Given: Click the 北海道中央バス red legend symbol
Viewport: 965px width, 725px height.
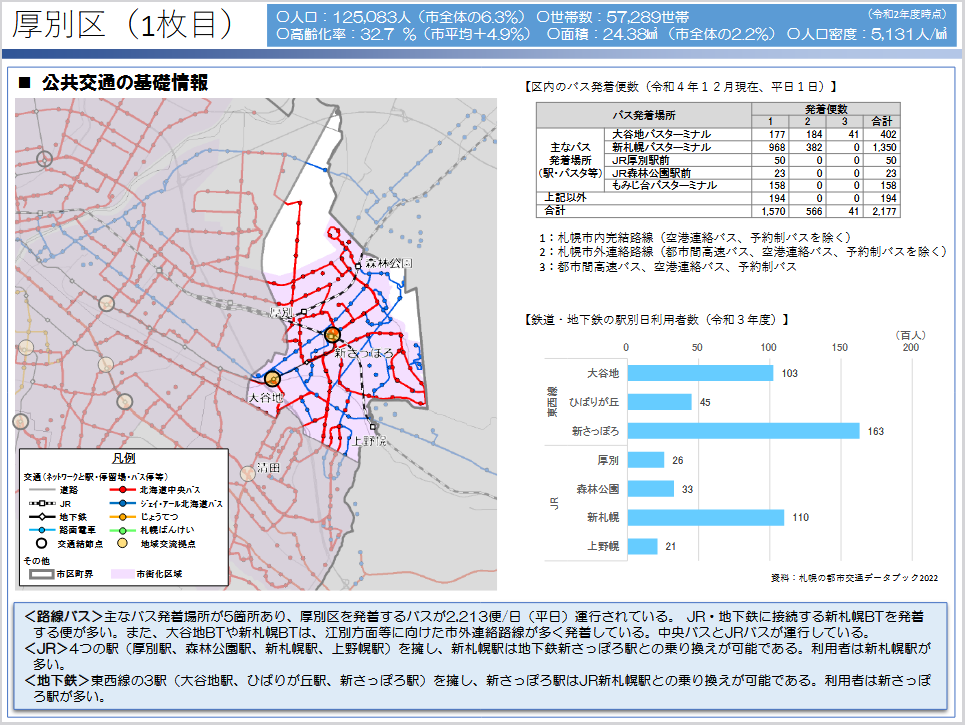Looking at the screenshot, I should point(123,490).
